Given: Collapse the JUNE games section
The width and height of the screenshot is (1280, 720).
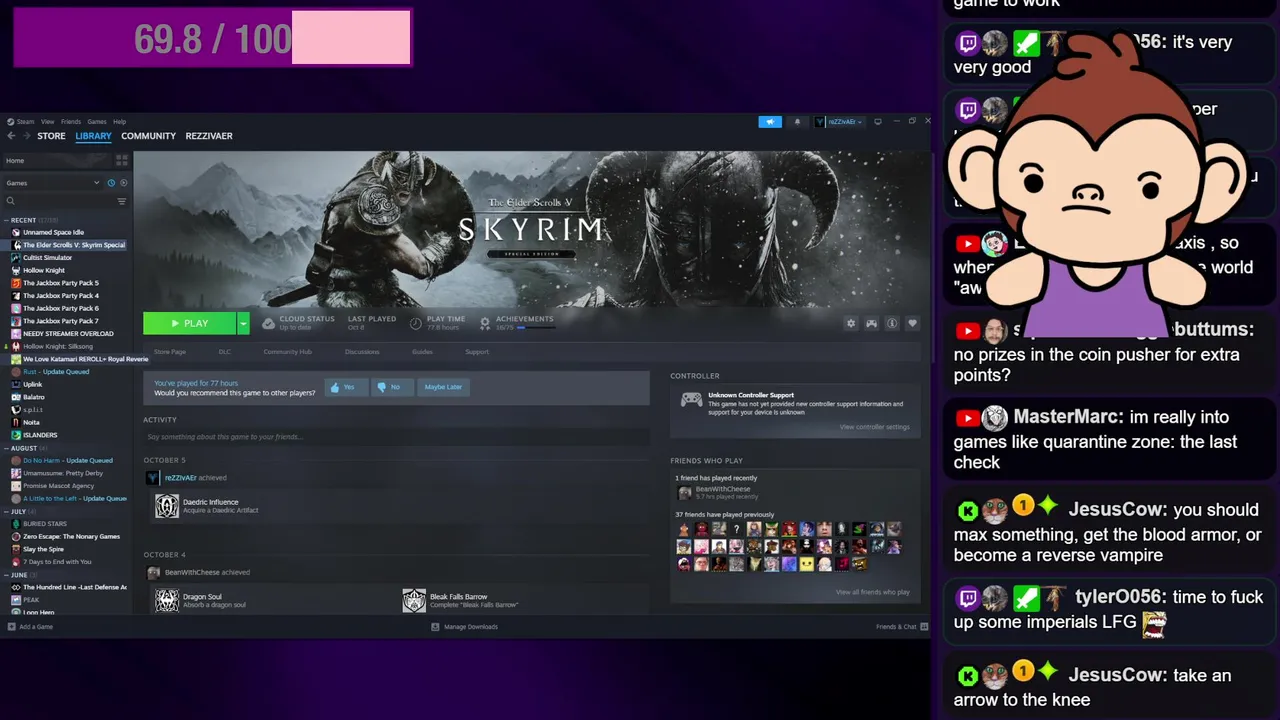Looking at the screenshot, I should click(6, 575).
